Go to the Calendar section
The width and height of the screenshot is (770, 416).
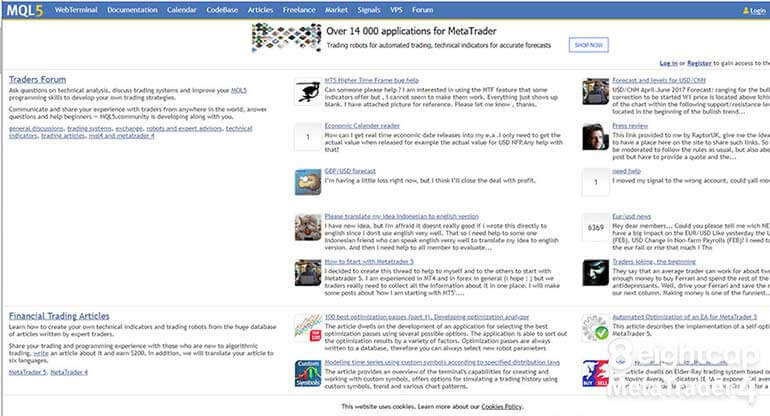[x=182, y=10]
